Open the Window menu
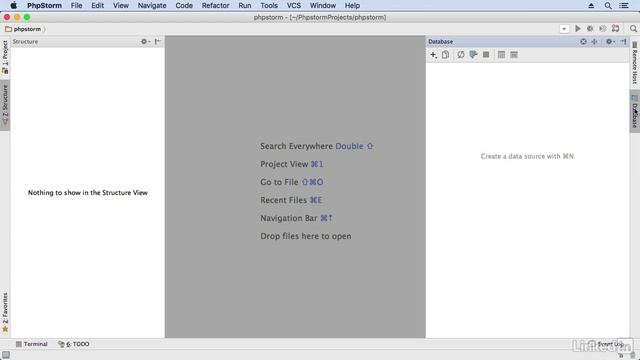 [x=322, y=5]
